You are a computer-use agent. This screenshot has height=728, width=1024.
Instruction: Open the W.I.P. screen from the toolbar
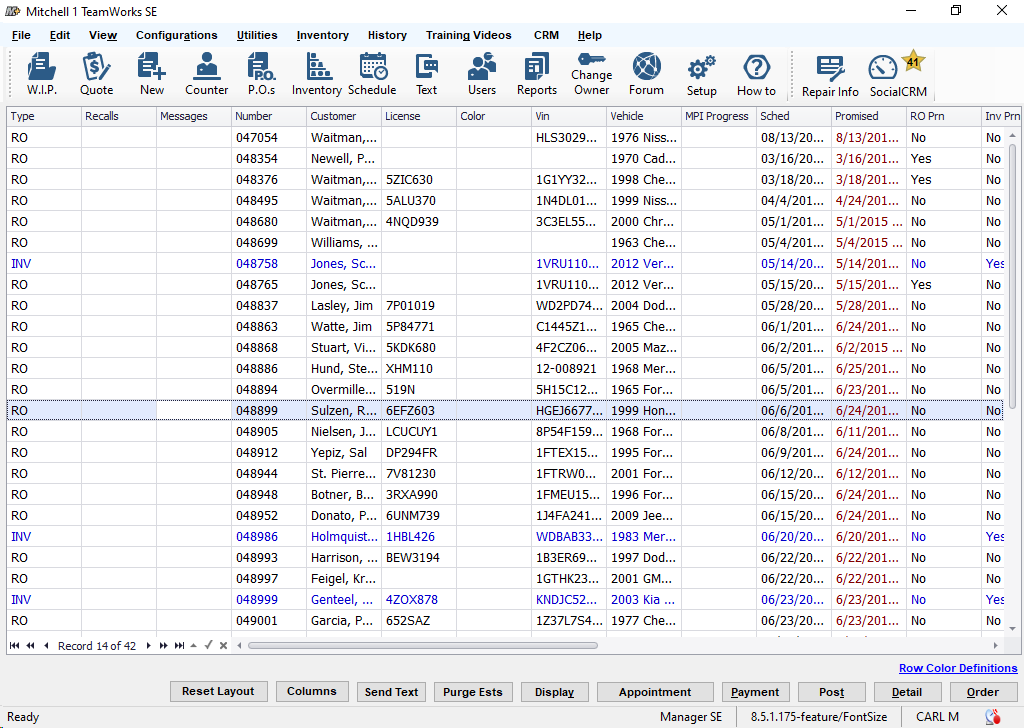41,74
